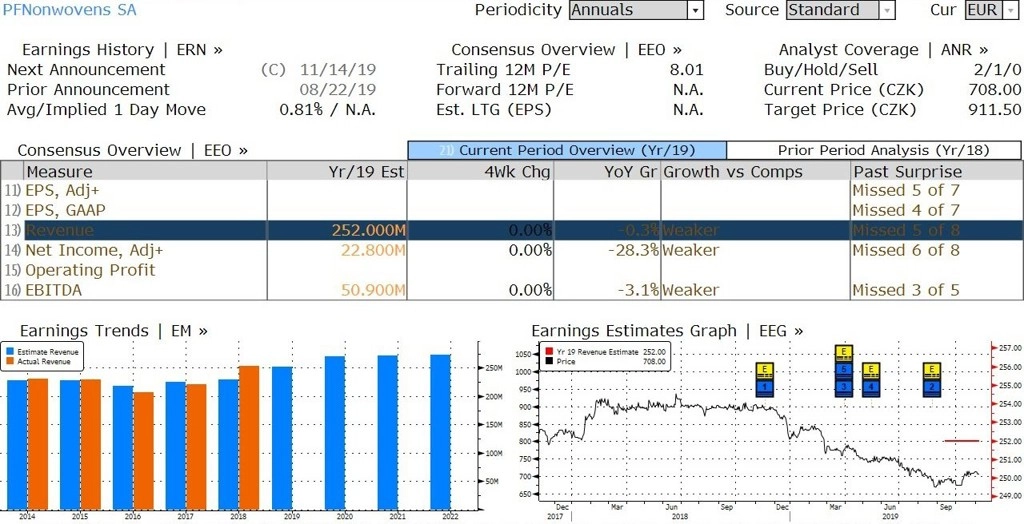Click the topmost yellow E marker above number 5
Image resolution: width=1024 pixels, height=524 pixels.
pos(844,352)
